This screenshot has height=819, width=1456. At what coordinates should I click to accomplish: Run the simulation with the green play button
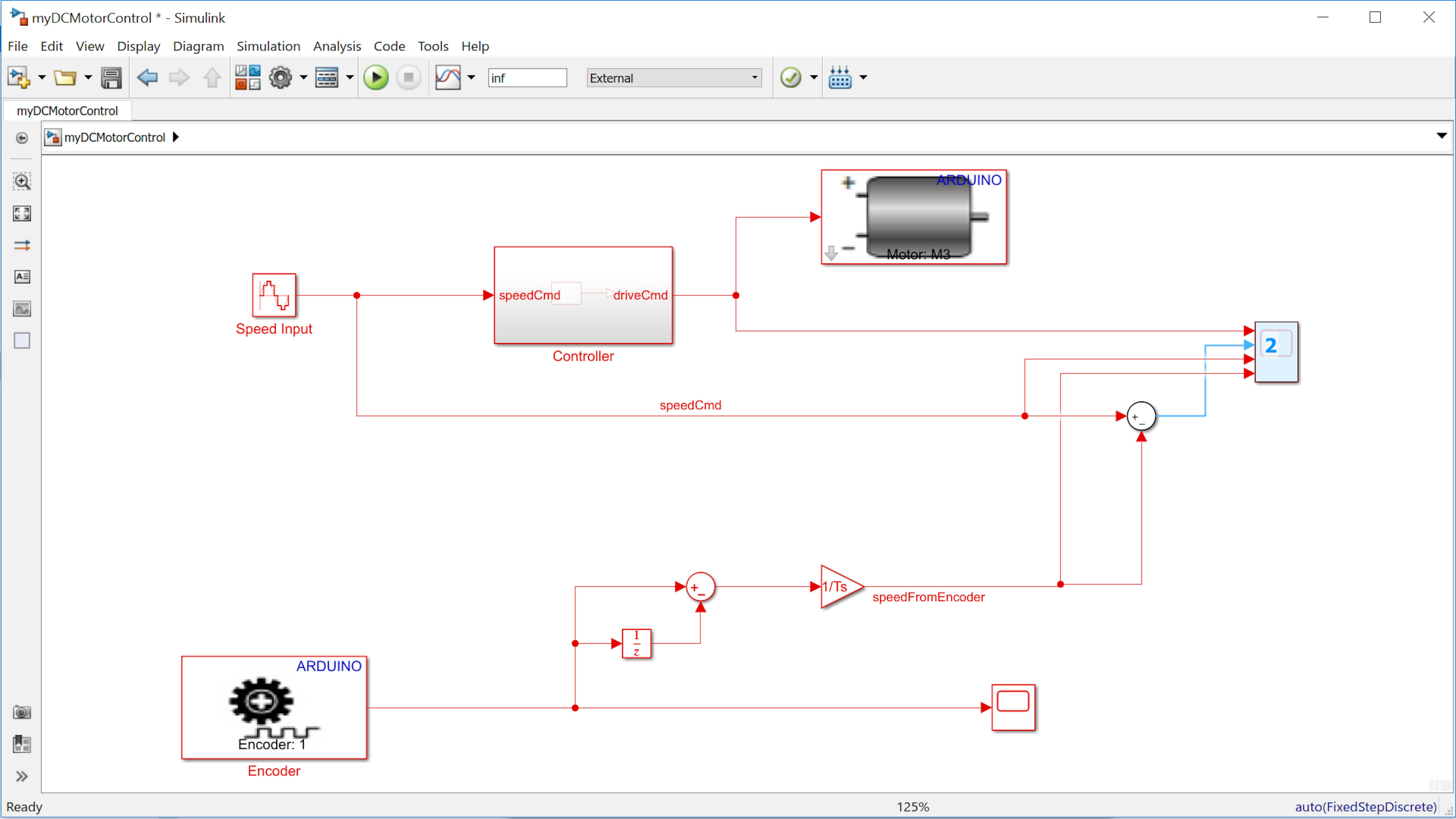tap(376, 77)
